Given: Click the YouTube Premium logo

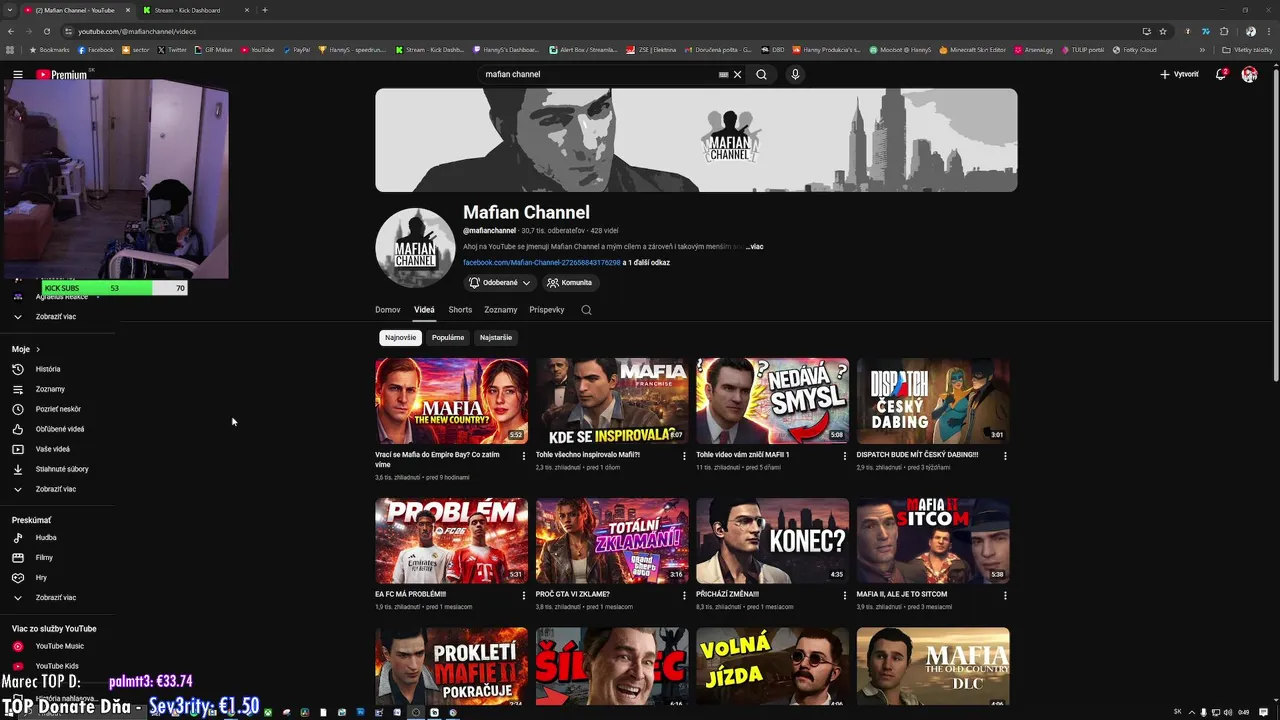Looking at the screenshot, I should click(x=62, y=74).
